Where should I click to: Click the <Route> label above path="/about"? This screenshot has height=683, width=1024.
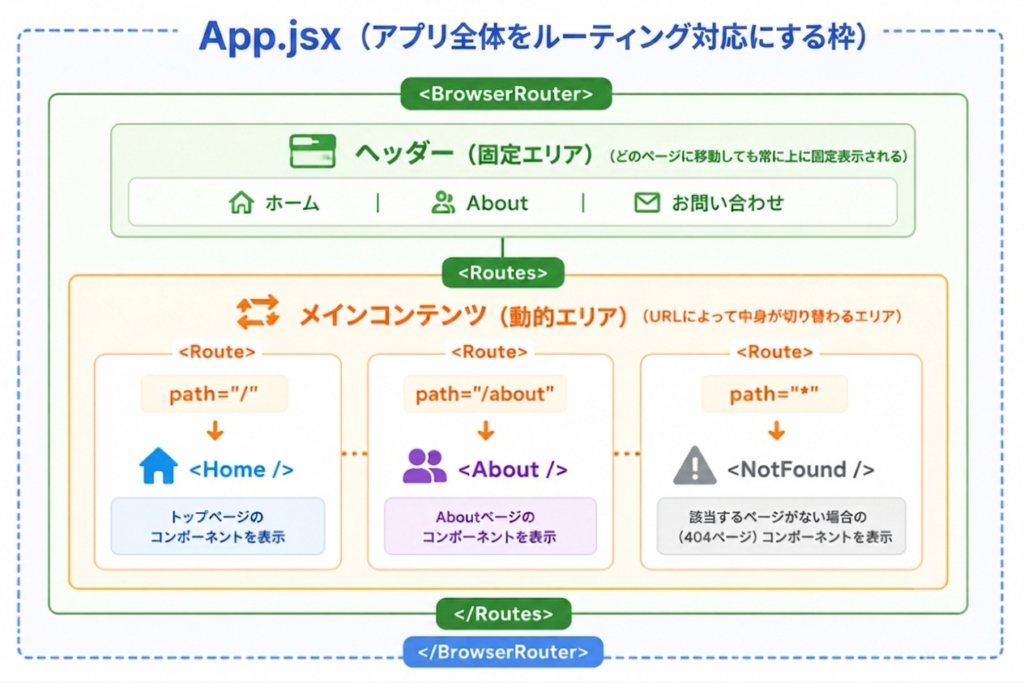click(x=489, y=351)
